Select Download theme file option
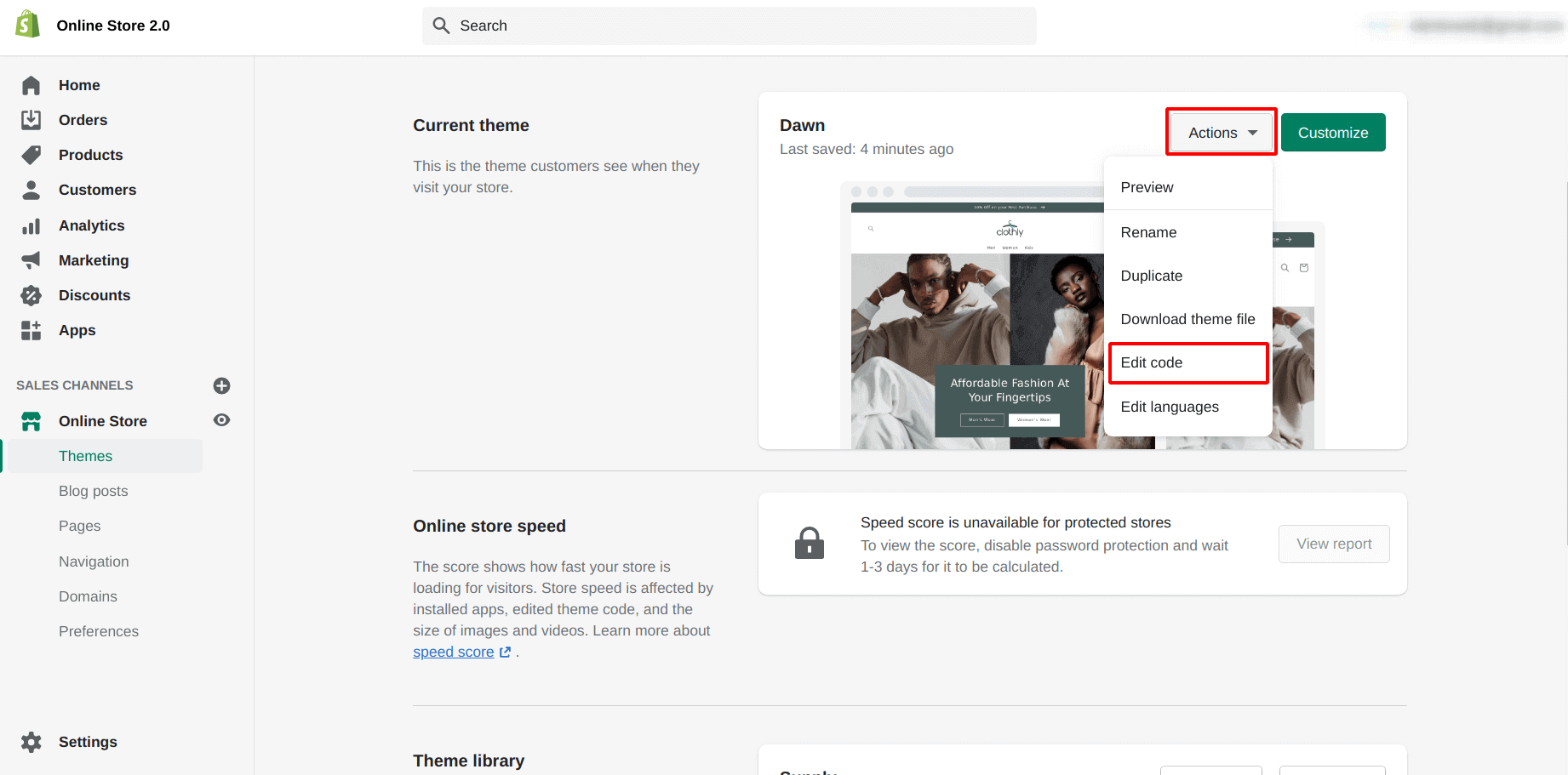The height and width of the screenshot is (775, 1568). pos(1187,319)
